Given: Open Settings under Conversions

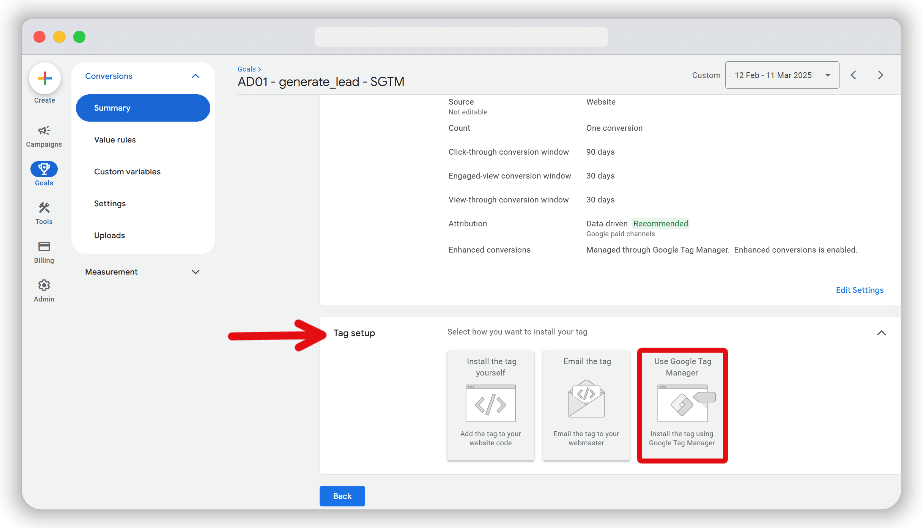Looking at the screenshot, I should [x=110, y=203].
